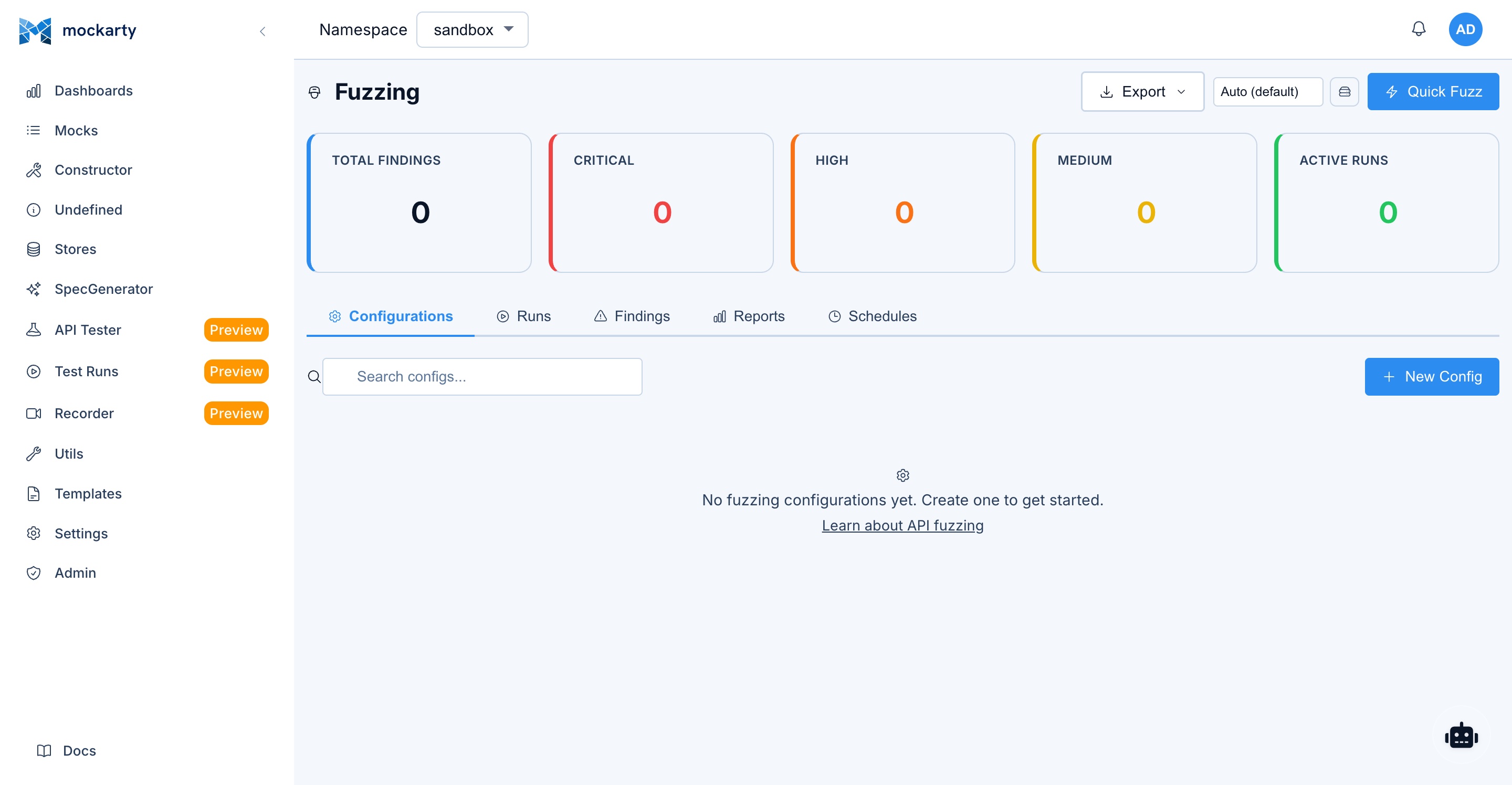
Task: Switch to the Findings tab
Action: [632, 317]
